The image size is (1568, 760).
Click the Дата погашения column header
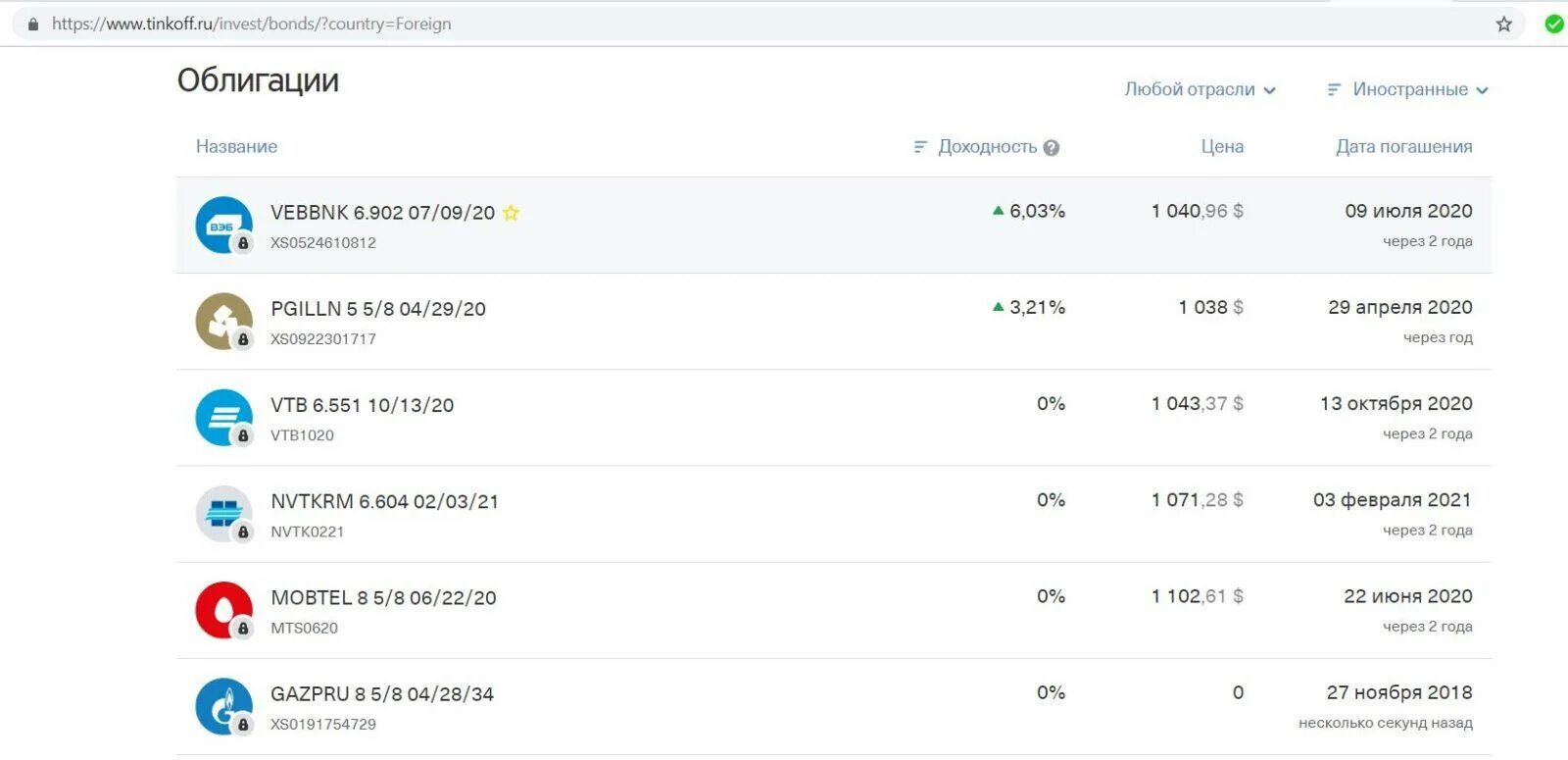coord(1403,147)
